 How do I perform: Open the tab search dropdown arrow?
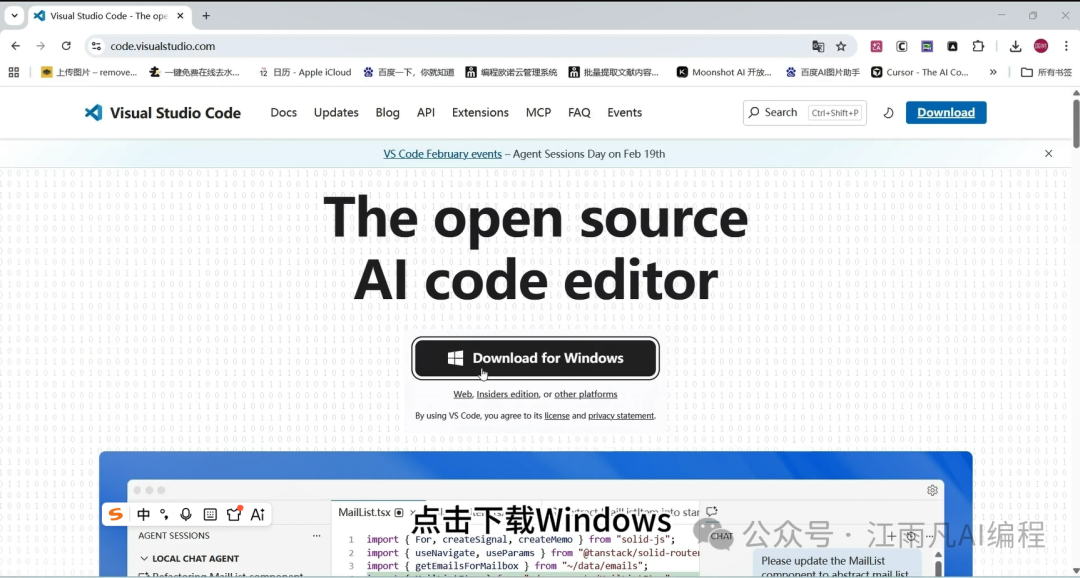tap(14, 15)
